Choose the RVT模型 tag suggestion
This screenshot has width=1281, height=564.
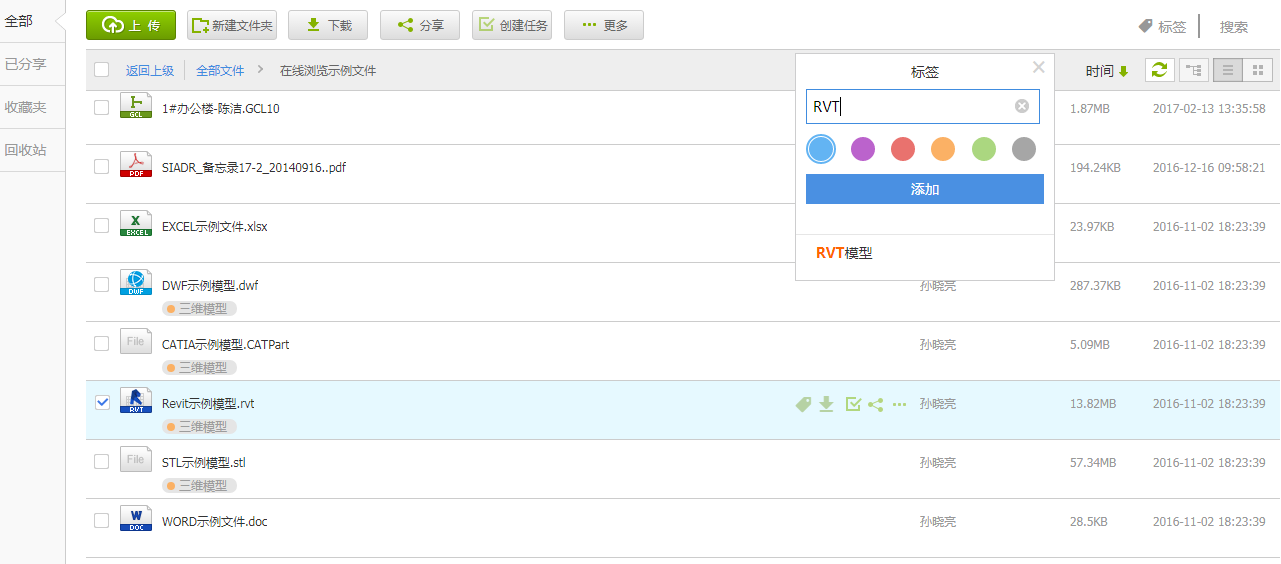844,253
